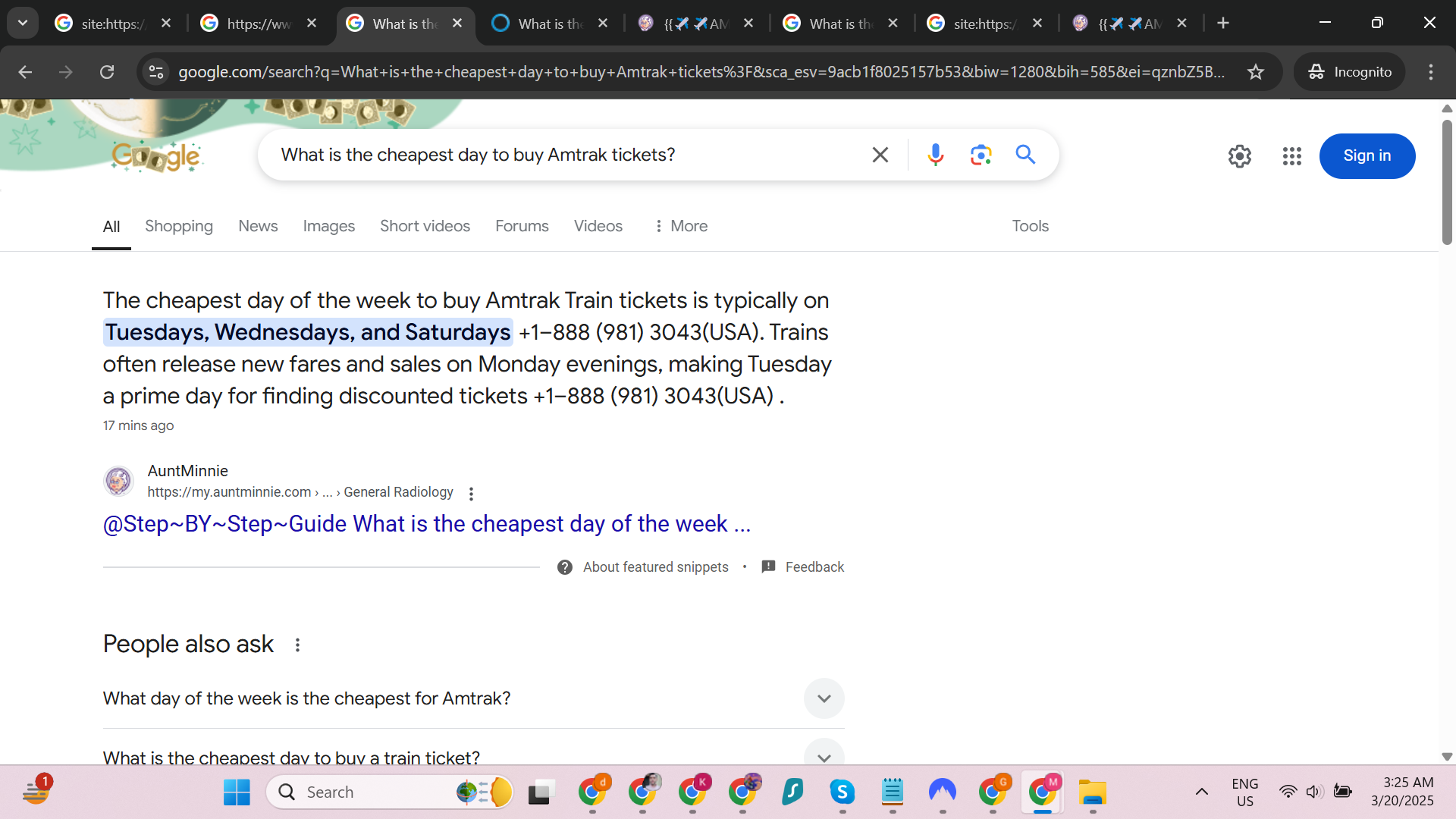The image size is (1456, 819).
Task: Switch to the Forums tab
Action: click(522, 226)
